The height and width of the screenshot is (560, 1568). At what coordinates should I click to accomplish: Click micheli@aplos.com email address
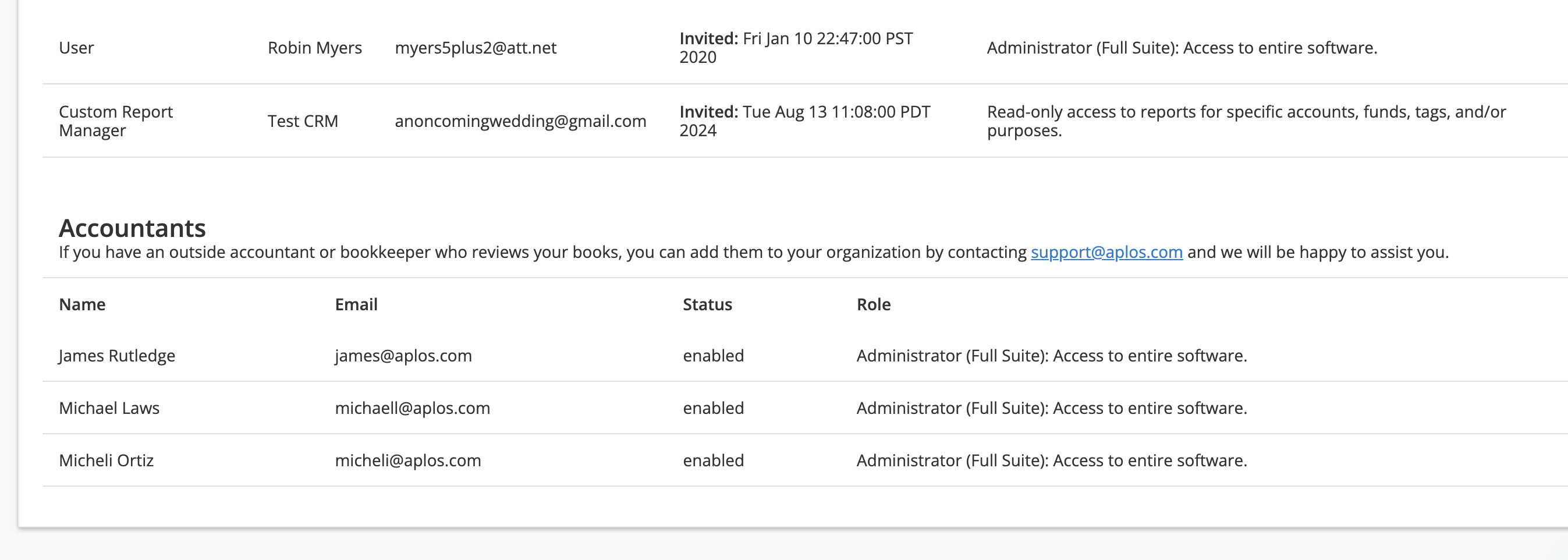tap(408, 460)
